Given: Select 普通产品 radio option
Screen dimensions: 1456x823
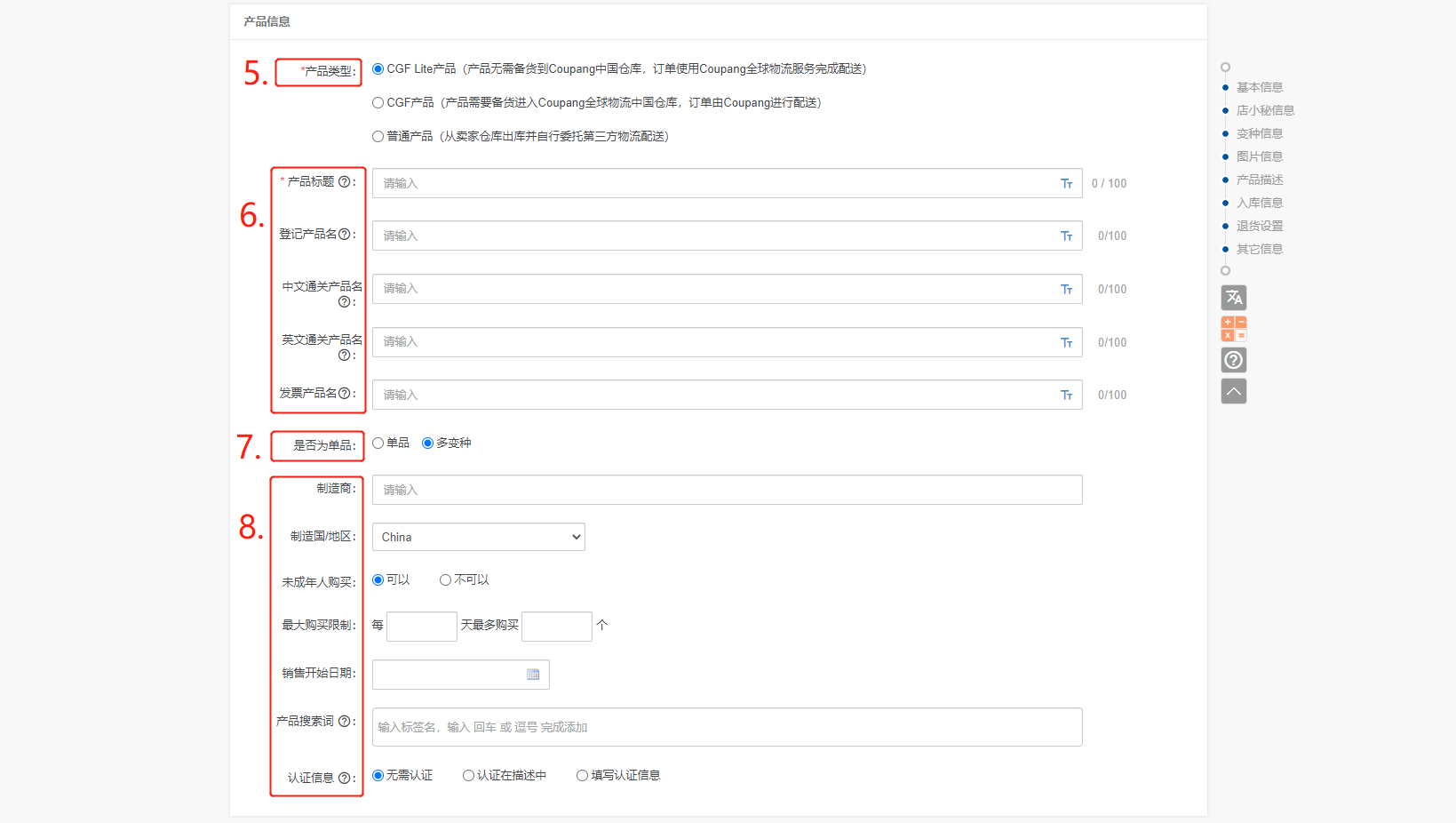Looking at the screenshot, I should pyautogui.click(x=378, y=136).
